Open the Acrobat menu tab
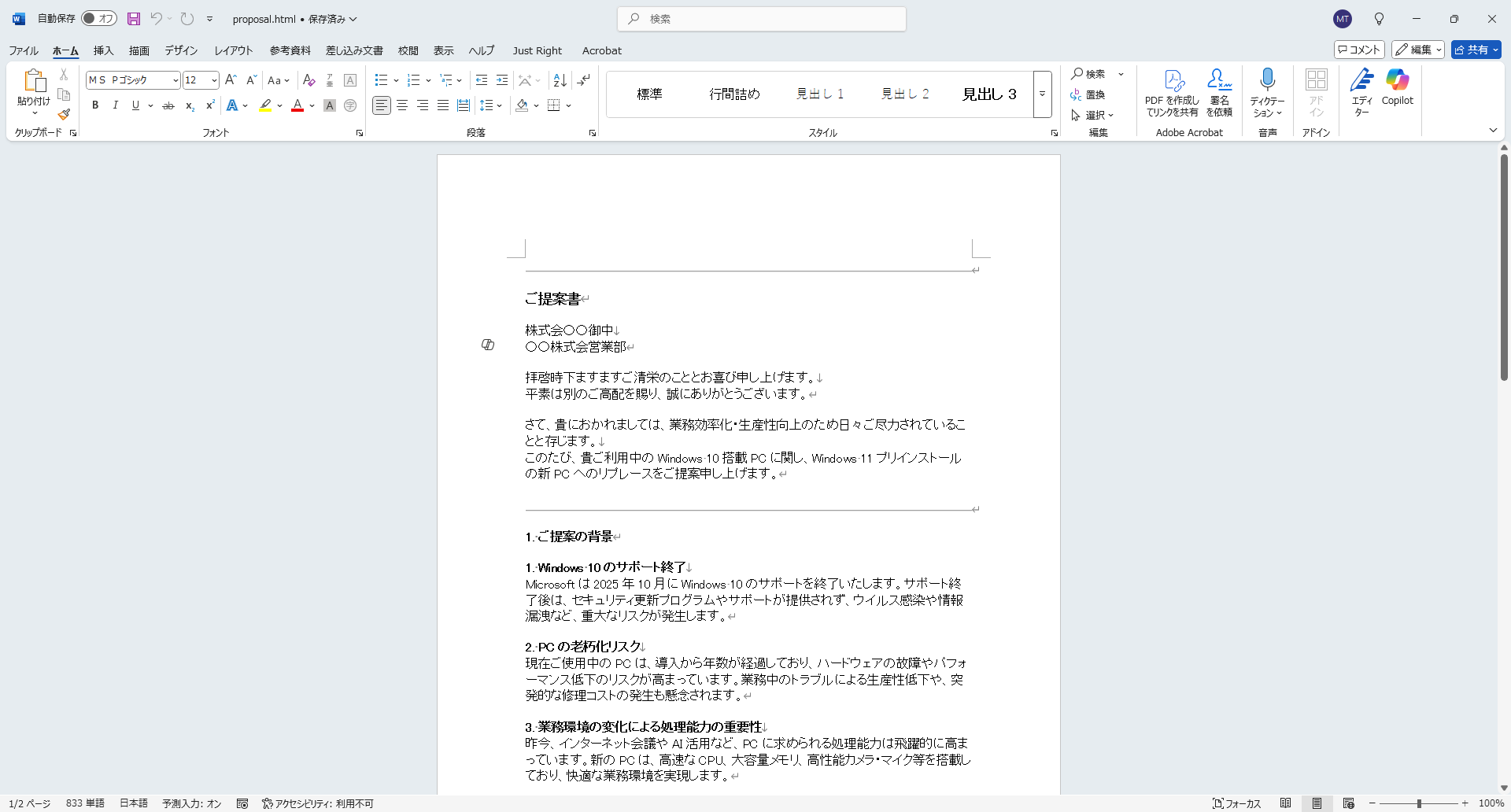Viewport: 1511px width, 812px height. pos(602,50)
